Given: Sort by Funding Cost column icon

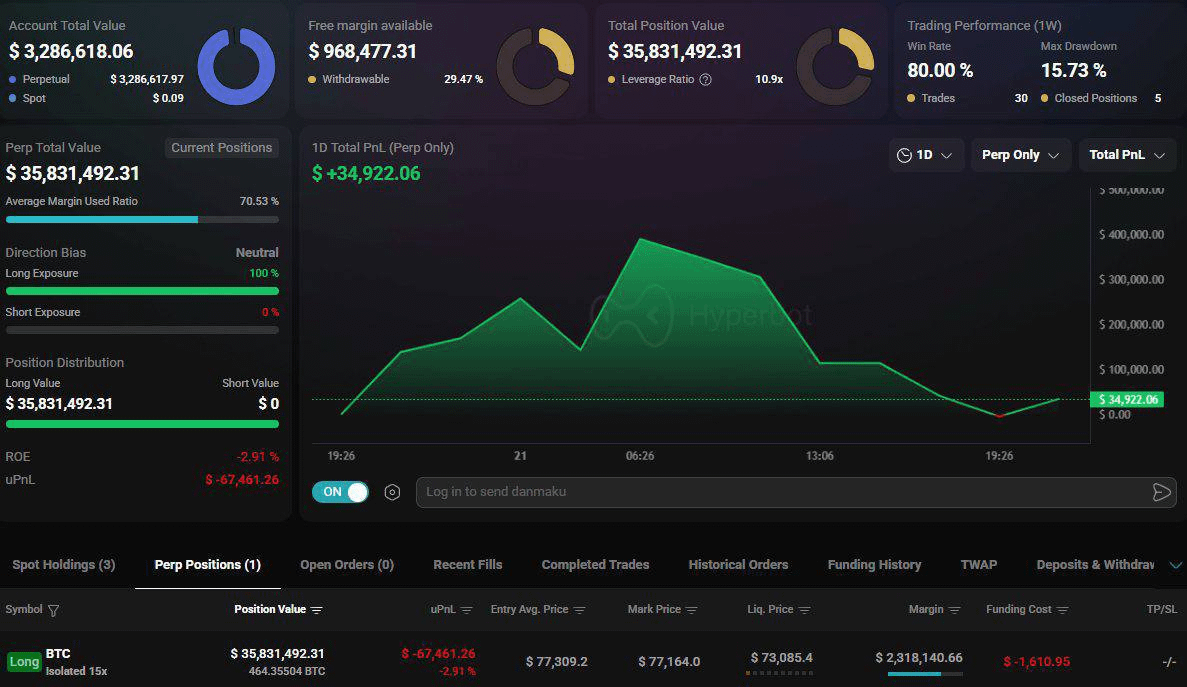Looking at the screenshot, I should pos(1063,610).
